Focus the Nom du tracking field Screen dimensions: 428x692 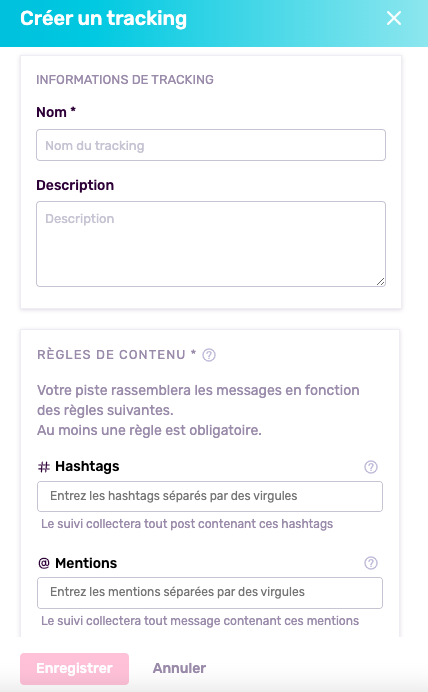211,145
